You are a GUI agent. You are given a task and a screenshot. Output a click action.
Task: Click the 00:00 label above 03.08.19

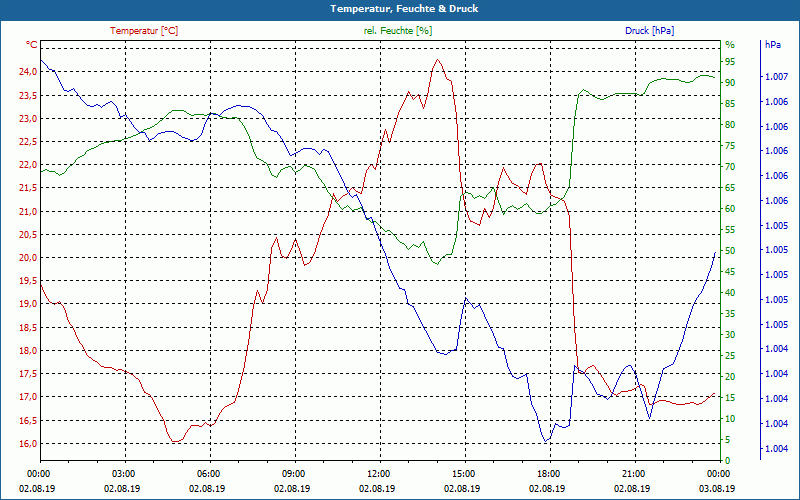719,474
